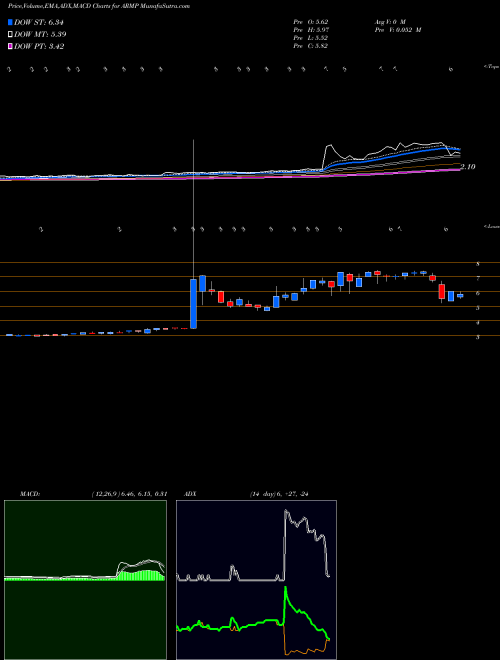Click the 'Pre H: 5.97' high value
The width and height of the screenshot is (500, 660).
pos(311,29)
